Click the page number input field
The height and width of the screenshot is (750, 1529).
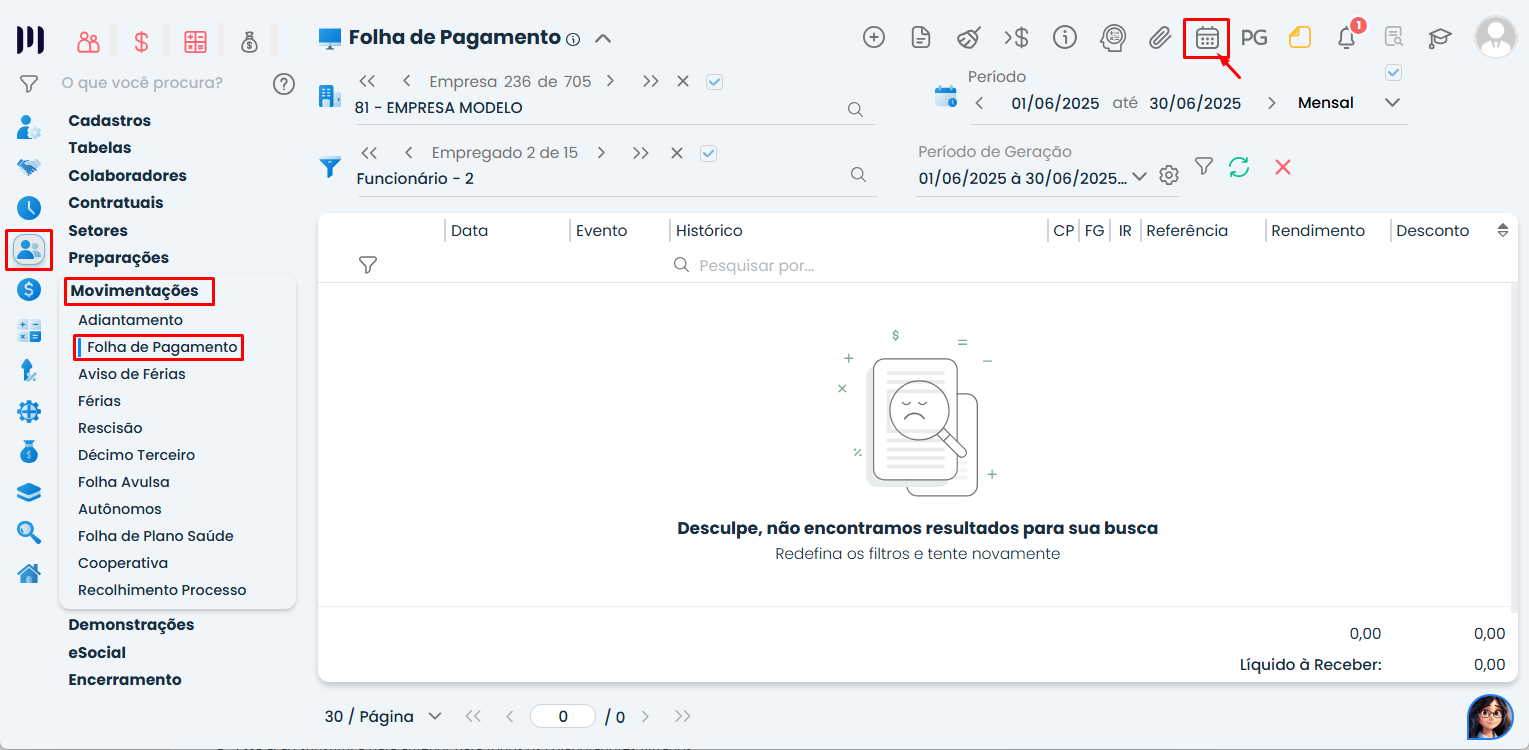tap(562, 716)
